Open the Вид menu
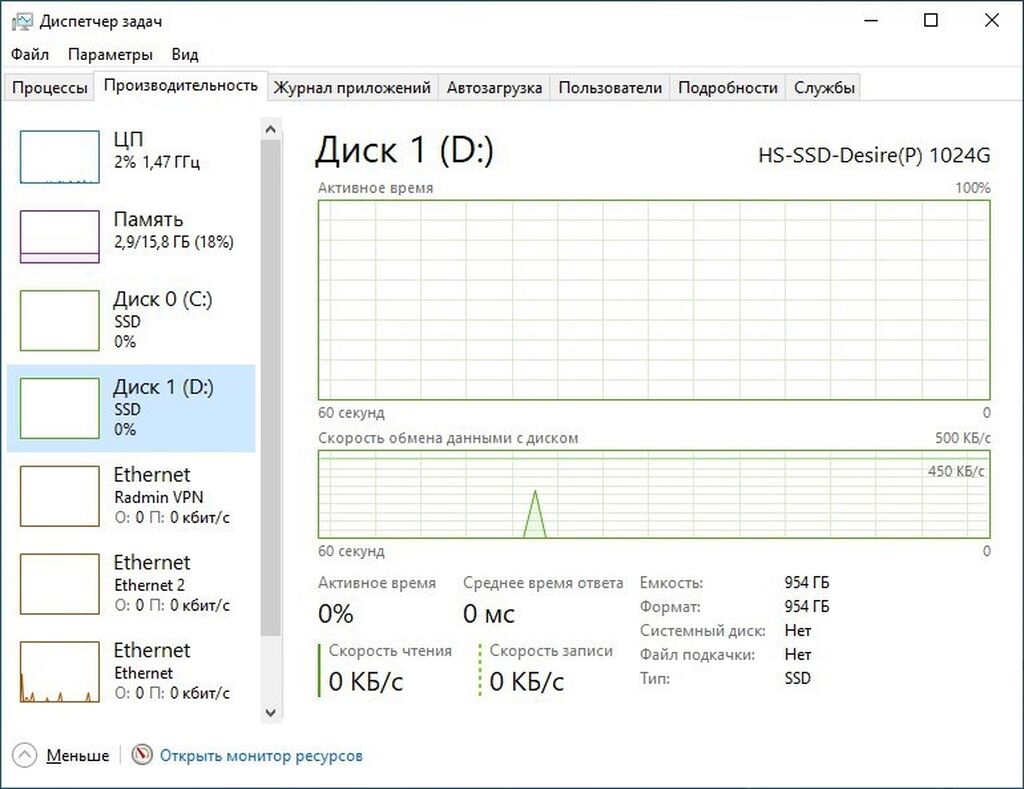The width and height of the screenshot is (1024, 789). point(185,54)
